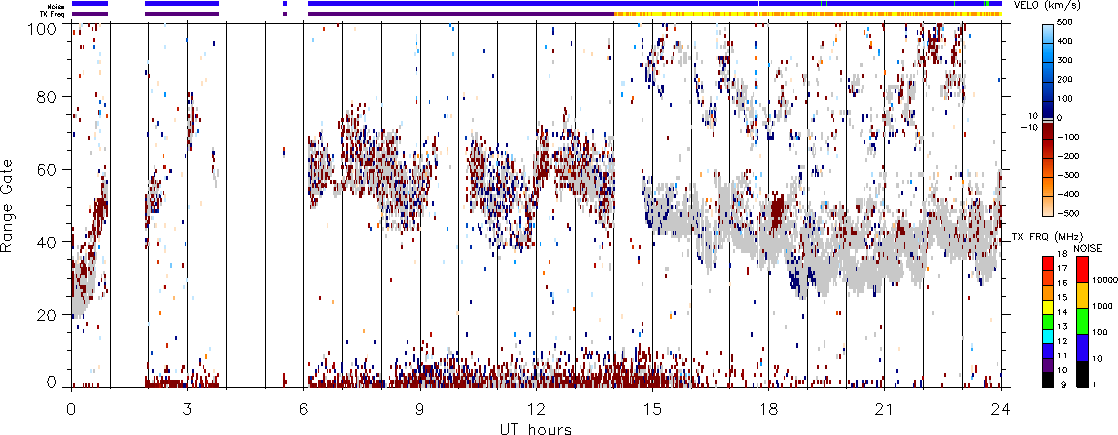The image size is (1118, 435).
Task: Click the 14 label on the TX FRQ legend
Action: coord(1062,312)
